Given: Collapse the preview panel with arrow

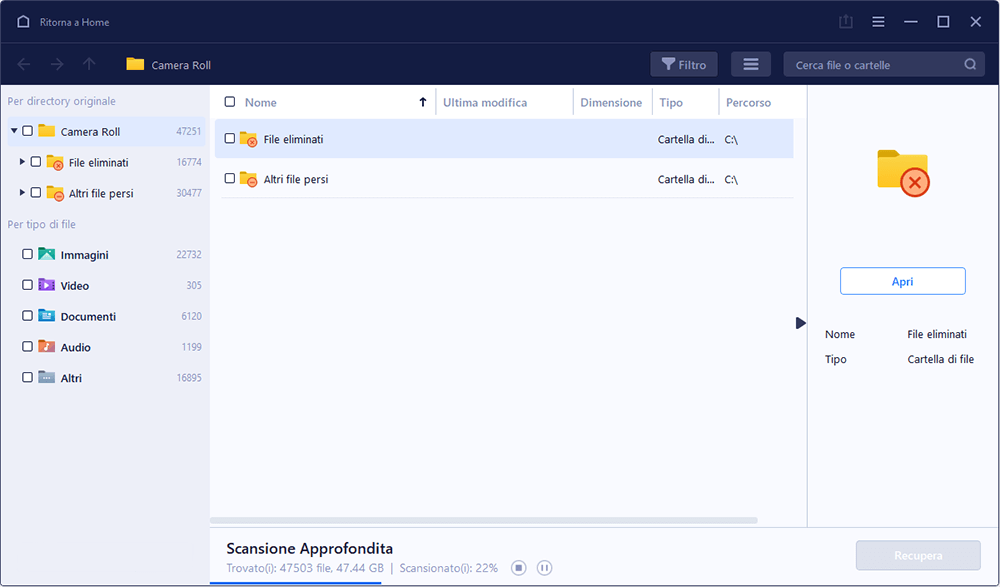Looking at the screenshot, I should tap(800, 323).
